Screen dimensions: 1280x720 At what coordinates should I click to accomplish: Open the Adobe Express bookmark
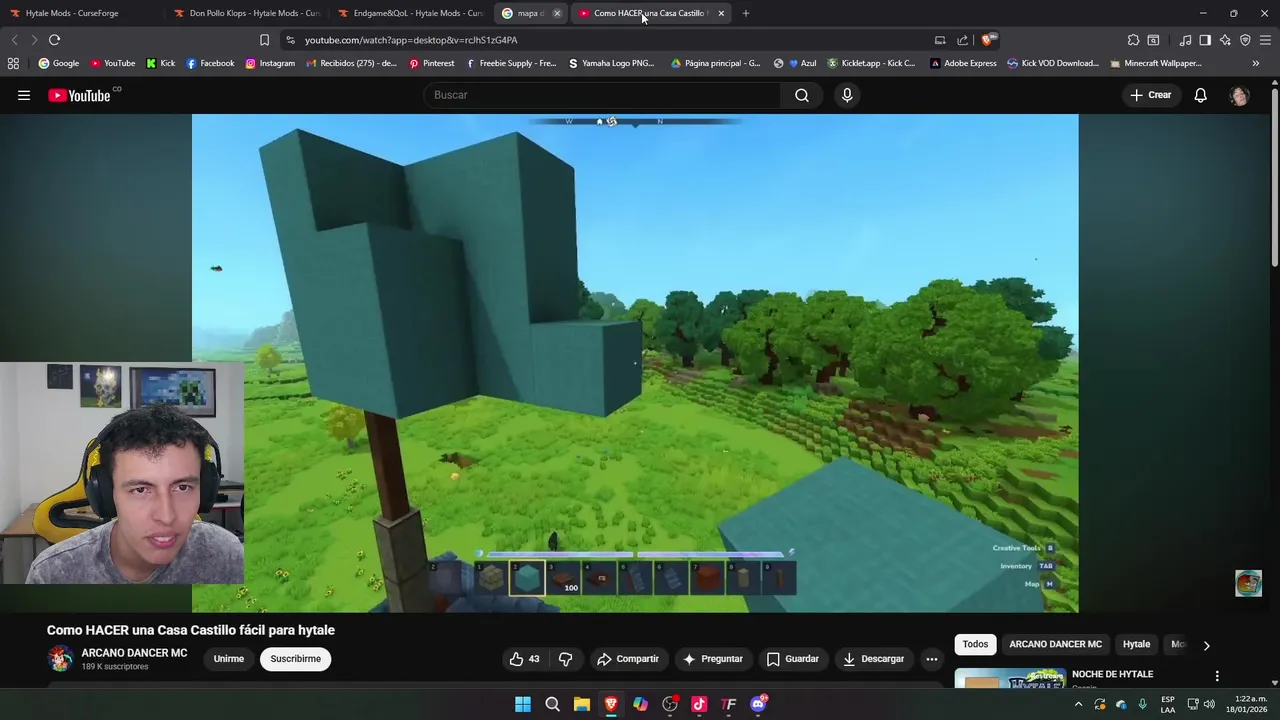(x=963, y=63)
